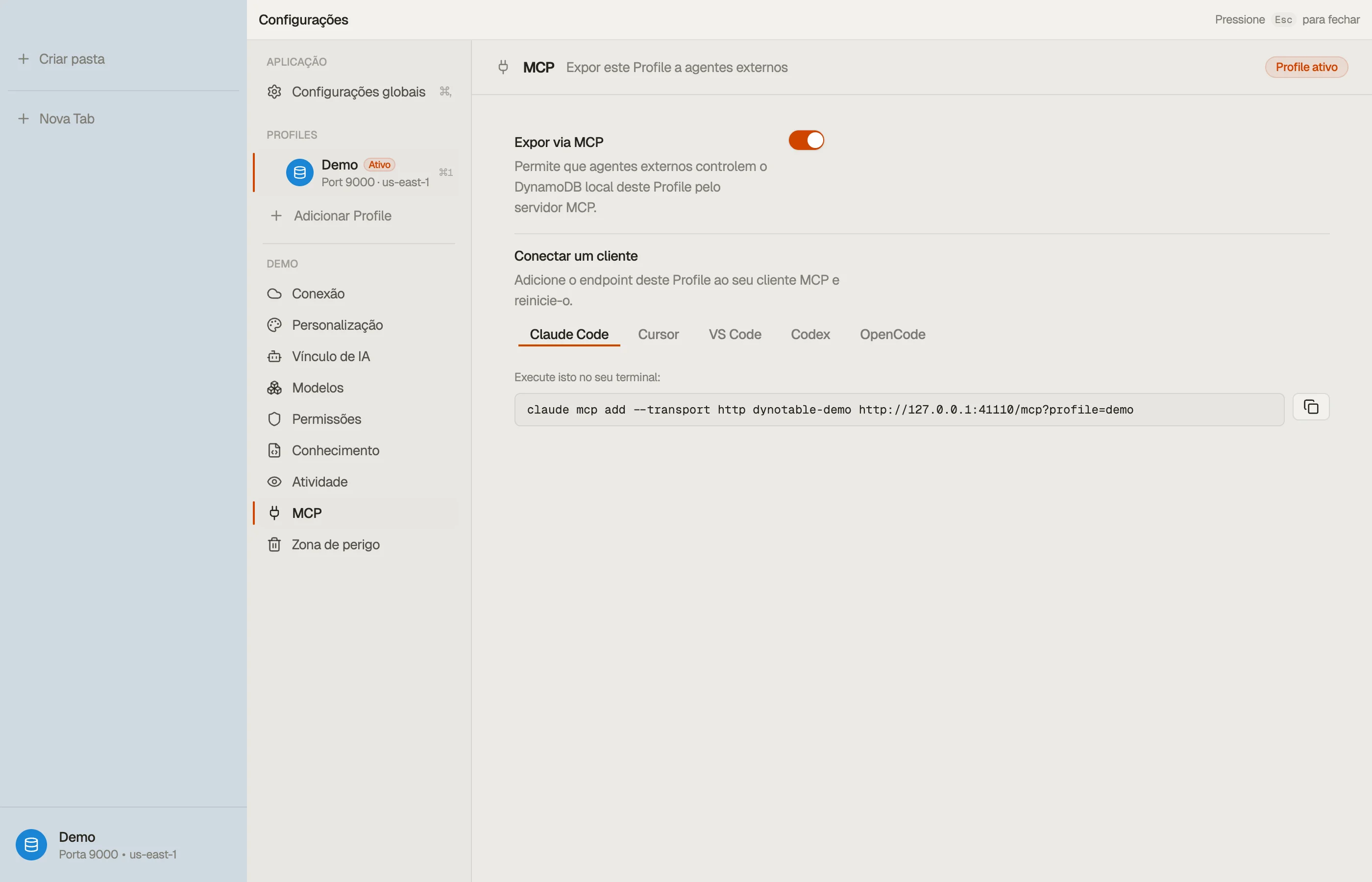This screenshot has height=882, width=1372.
Task: Click the Profile ativo badge
Action: tap(1306, 67)
